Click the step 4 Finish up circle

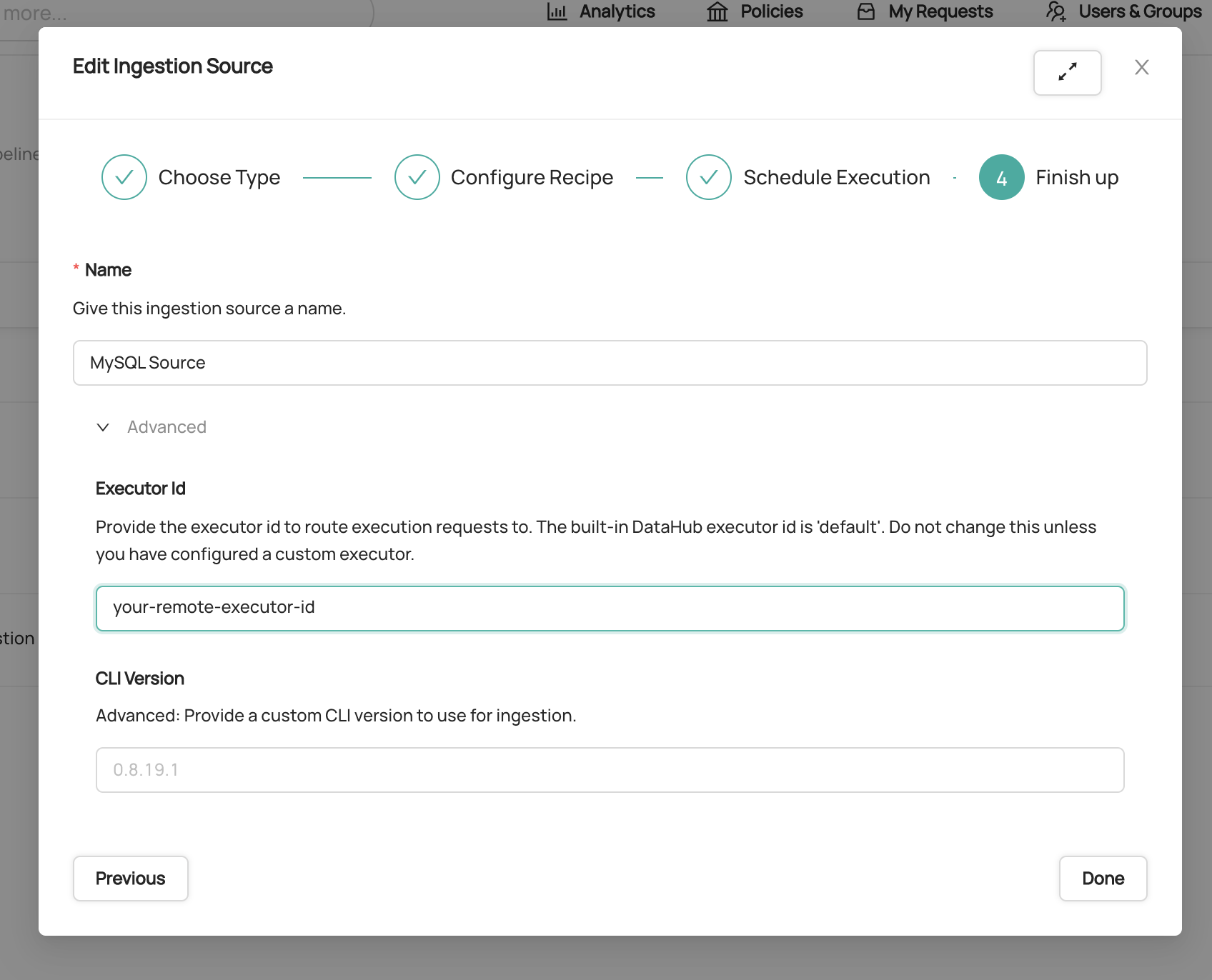point(1002,177)
